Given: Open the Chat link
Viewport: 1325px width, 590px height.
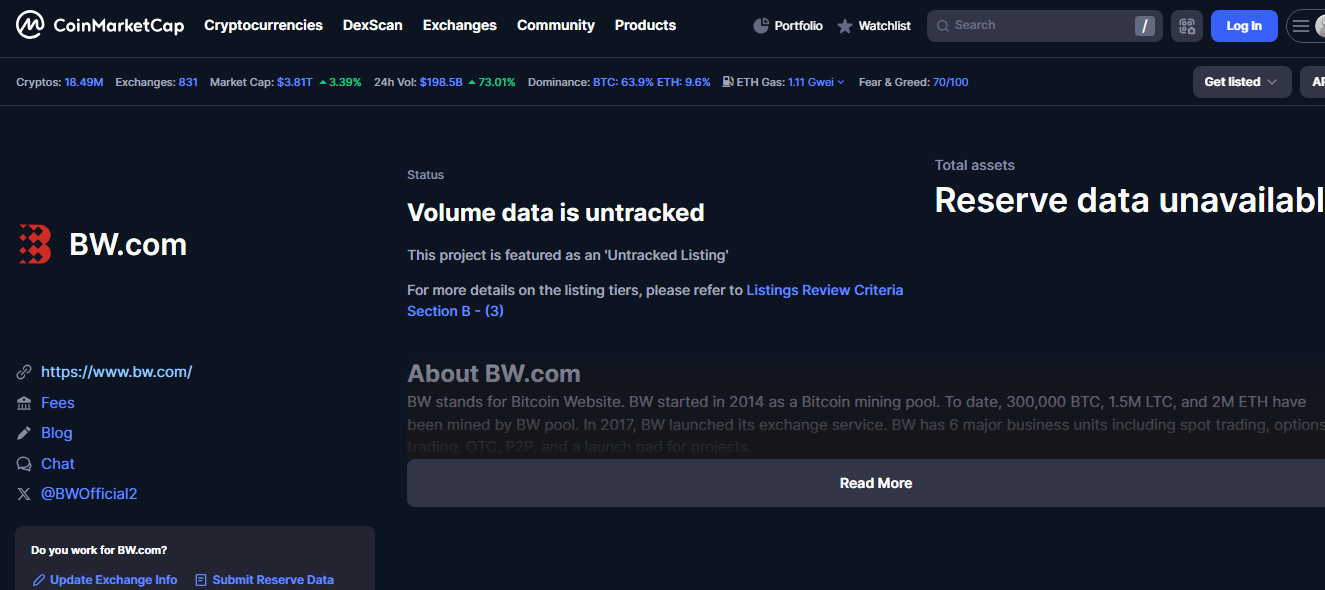Looking at the screenshot, I should [x=58, y=464].
